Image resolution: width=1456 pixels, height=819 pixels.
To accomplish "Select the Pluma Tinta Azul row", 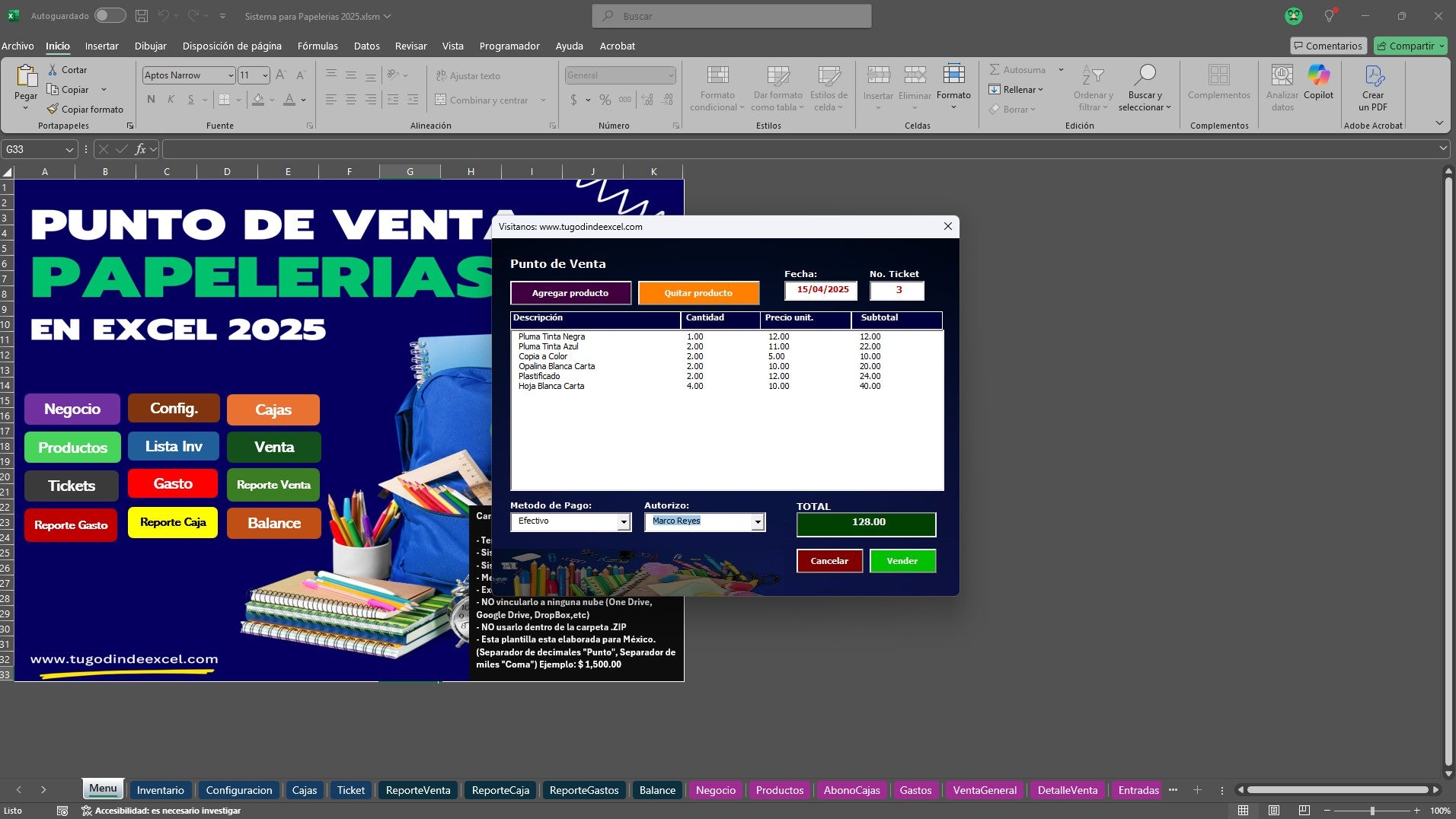I will [726, 346].
